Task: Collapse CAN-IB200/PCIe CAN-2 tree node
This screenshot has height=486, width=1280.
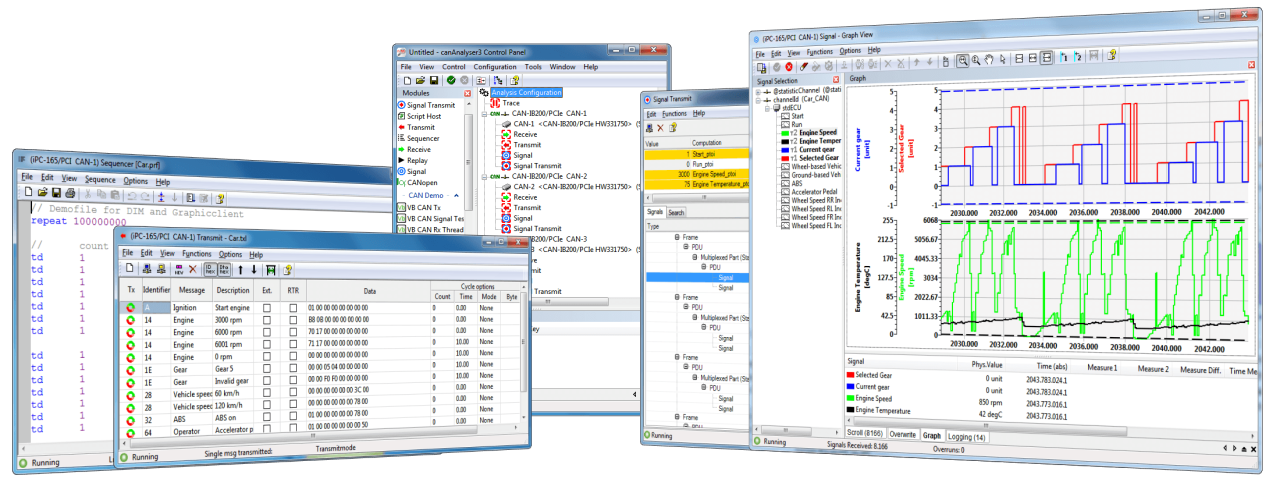Action: [484, 175]
